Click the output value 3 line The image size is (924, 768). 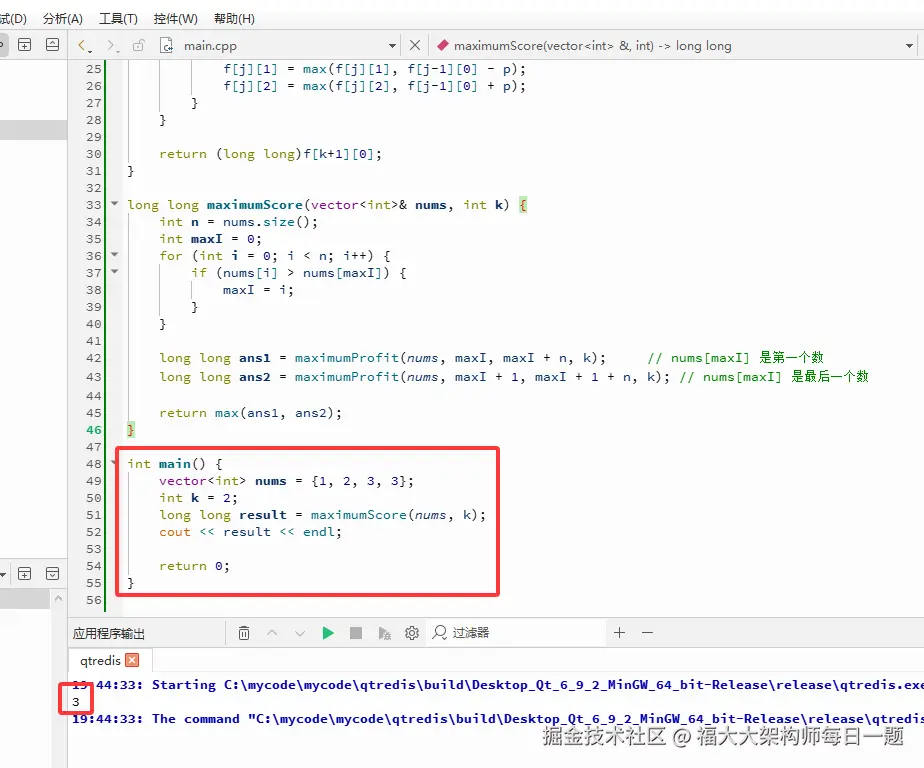click(x=75, y=701)
